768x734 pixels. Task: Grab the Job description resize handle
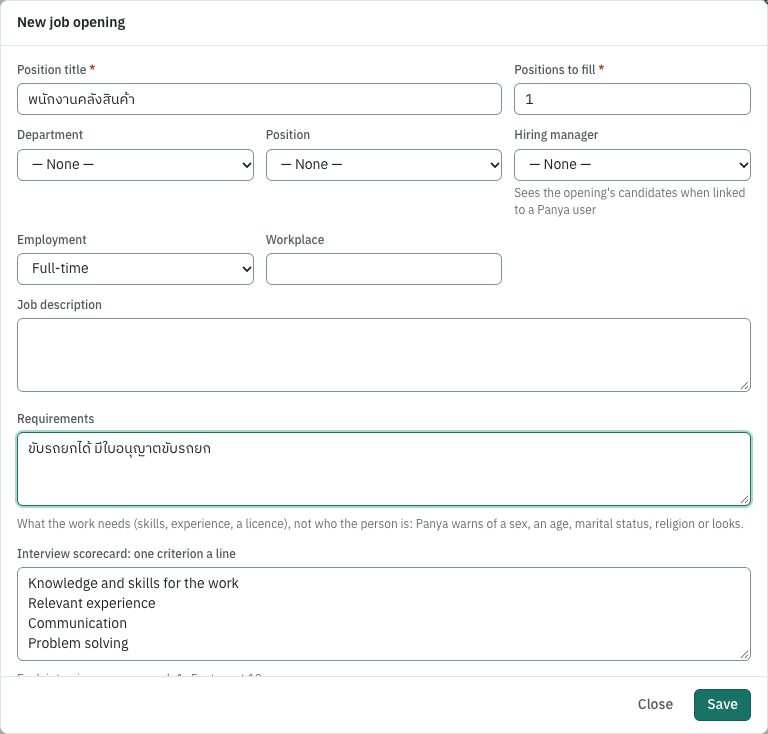point(744,386)
